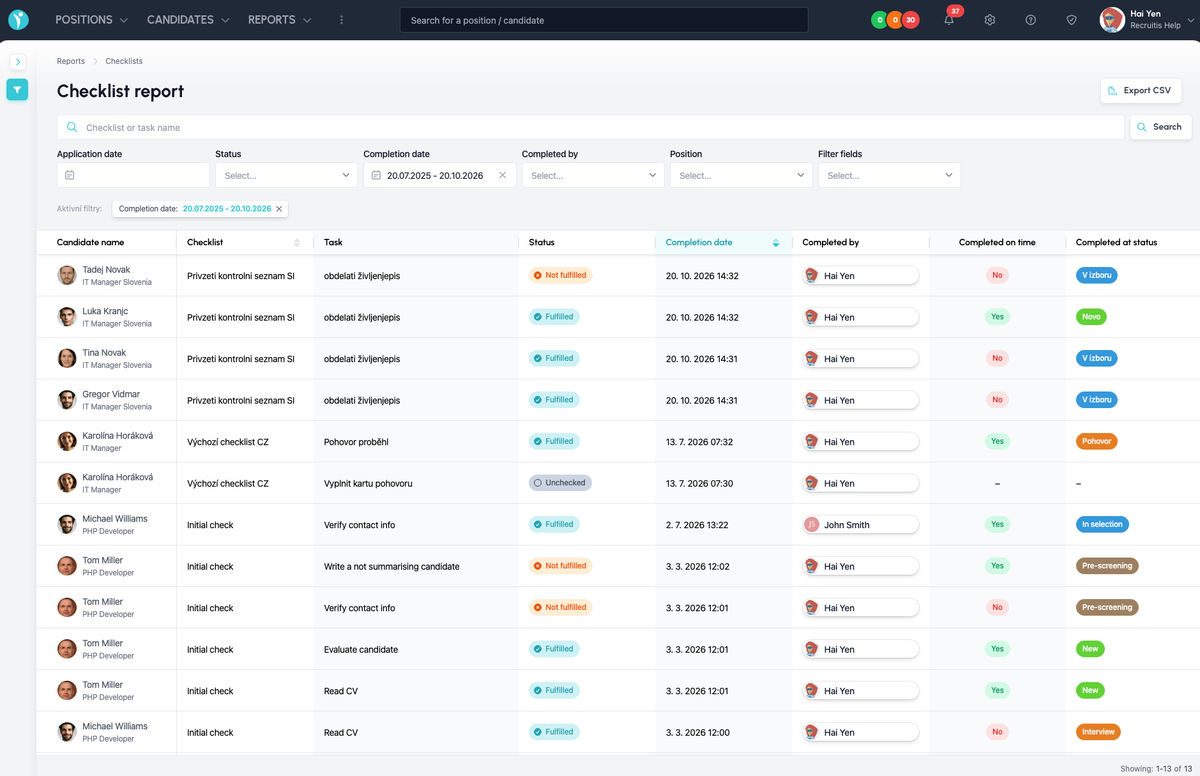This screenshot has width=1200, height=776.
Task: Open the Application date input
Action: [x=133, y=175]
